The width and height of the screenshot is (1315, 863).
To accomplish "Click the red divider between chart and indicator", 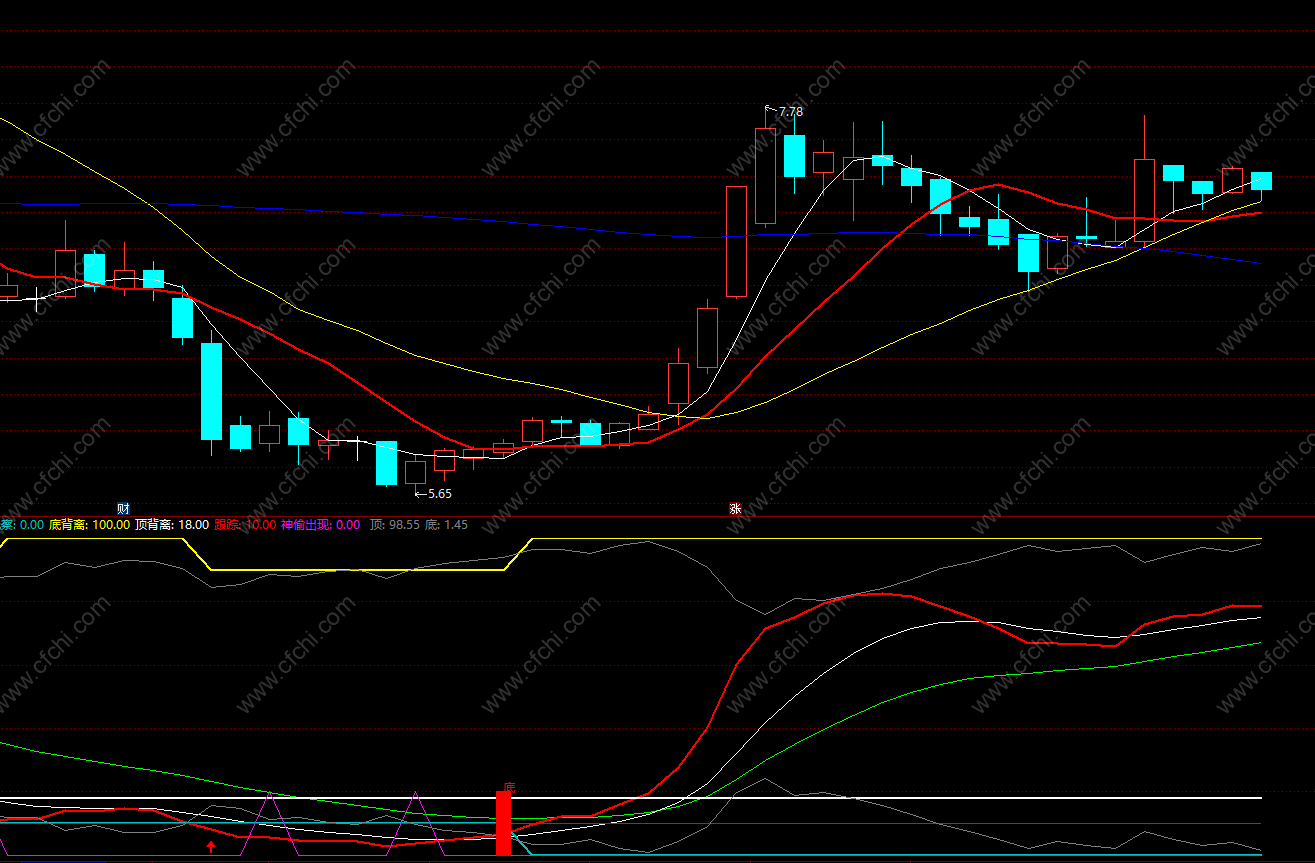I will point(657,516).
